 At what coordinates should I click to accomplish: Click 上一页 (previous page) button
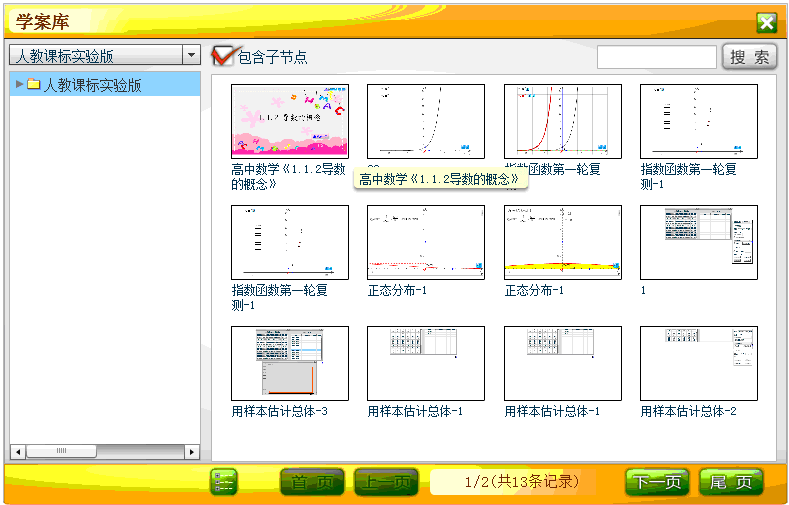pyautogui.click(x=386, y=482)
